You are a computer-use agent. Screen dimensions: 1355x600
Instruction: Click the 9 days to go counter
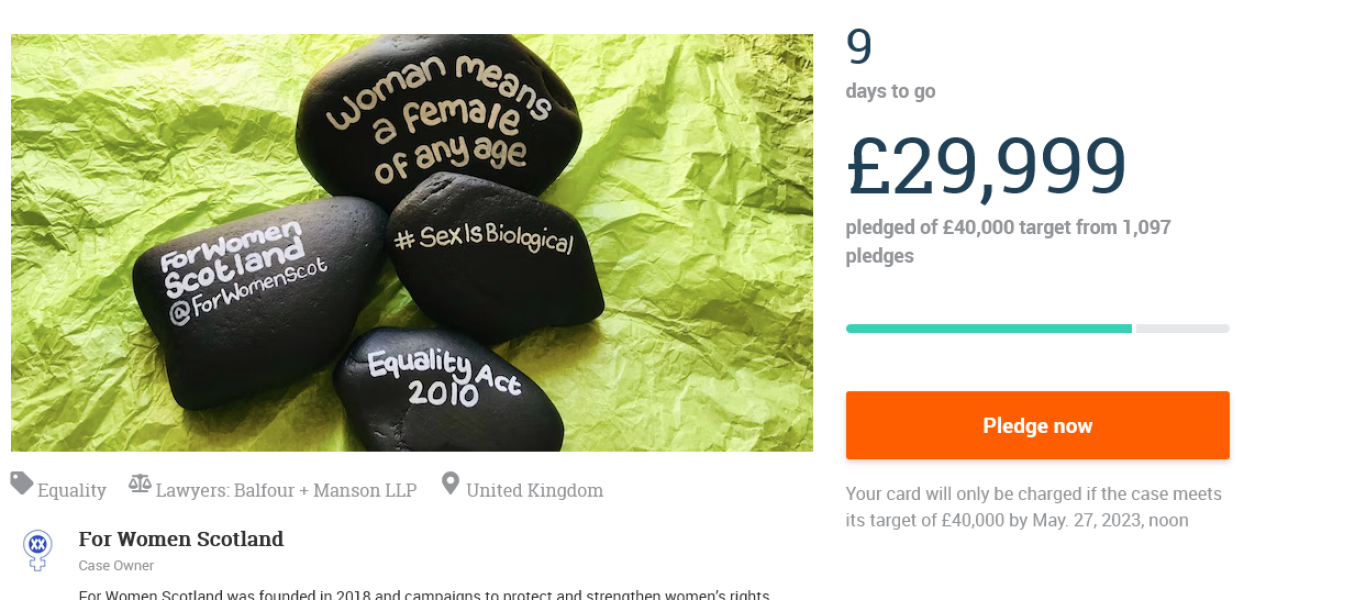[859, 48]
